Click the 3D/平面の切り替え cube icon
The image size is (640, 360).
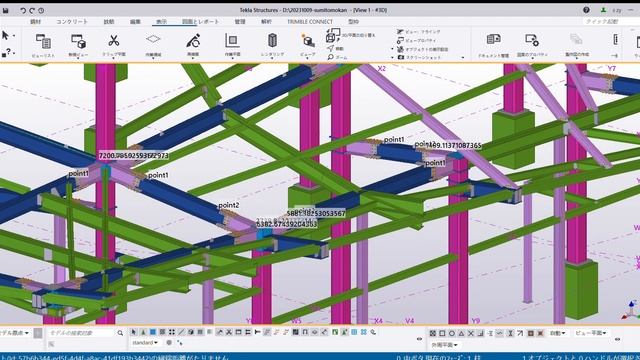333,35
